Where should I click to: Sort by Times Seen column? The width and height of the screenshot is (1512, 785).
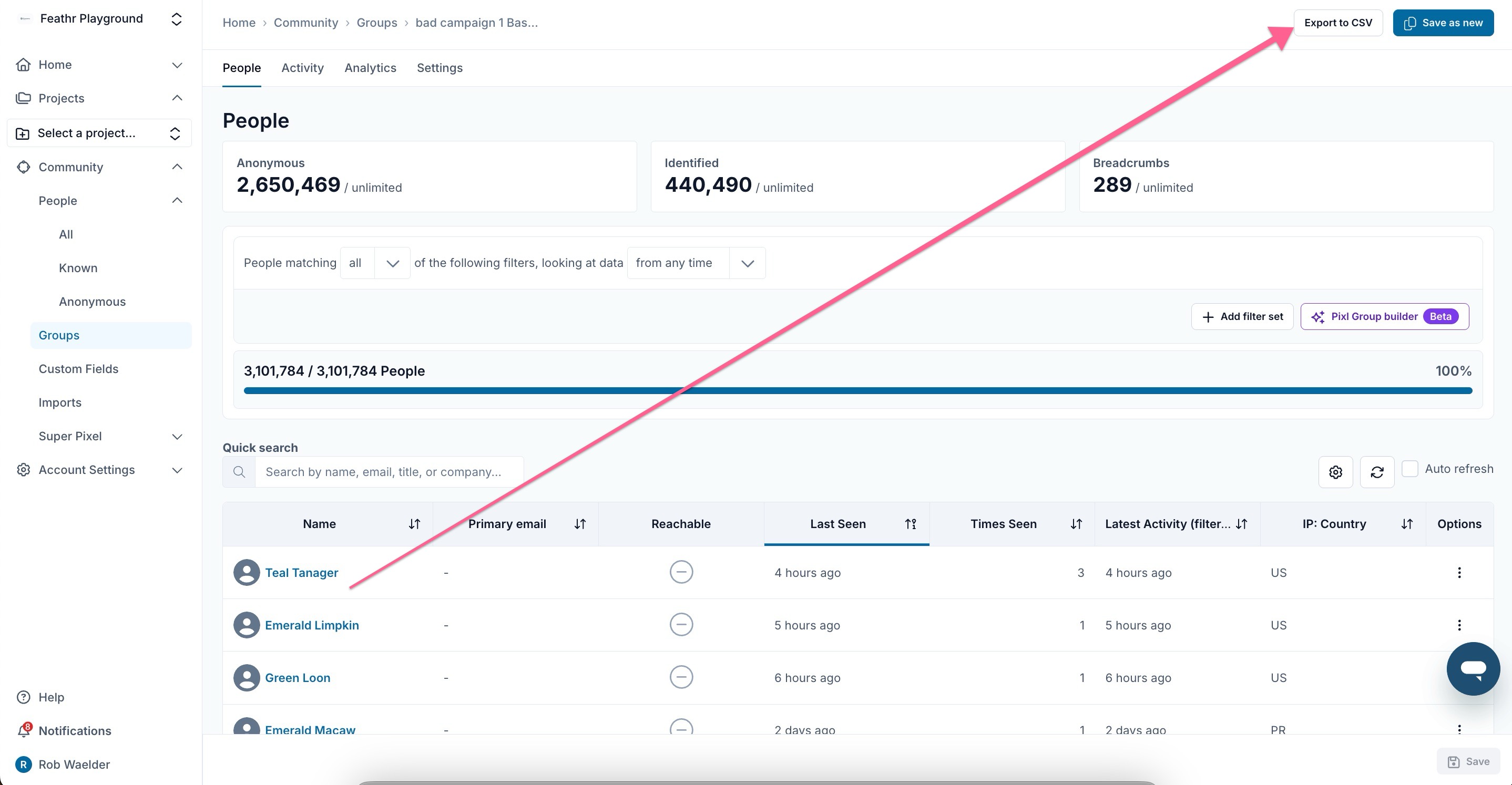[1076, 524]
